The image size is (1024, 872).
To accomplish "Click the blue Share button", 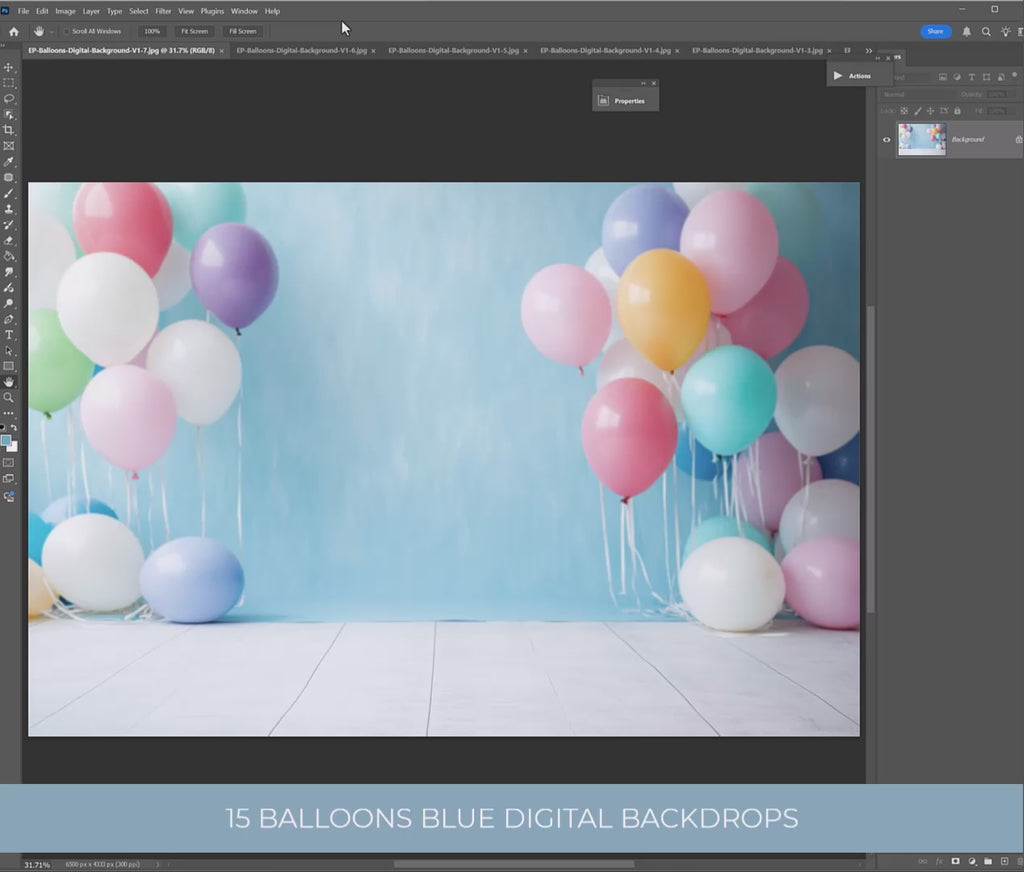I will click(x=935, y=31).
